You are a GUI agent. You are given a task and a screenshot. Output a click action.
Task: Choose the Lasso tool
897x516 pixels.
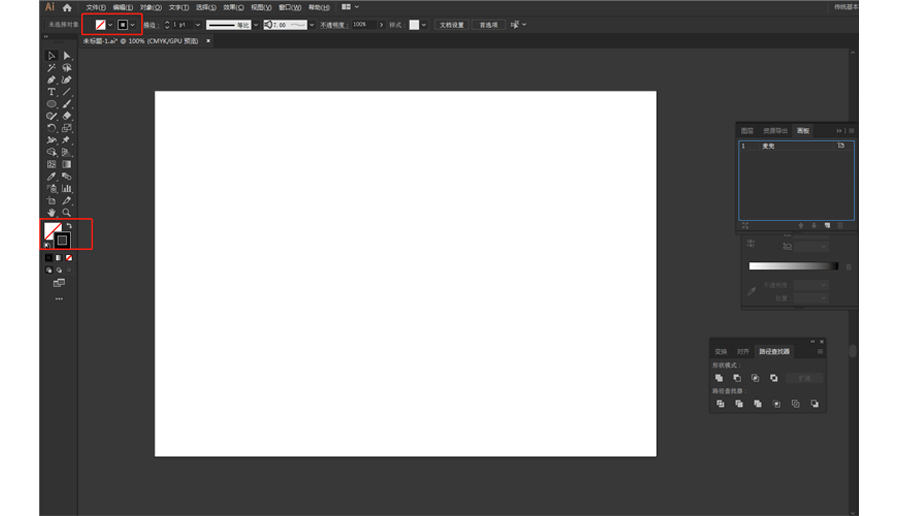click(x=67, y=68)
